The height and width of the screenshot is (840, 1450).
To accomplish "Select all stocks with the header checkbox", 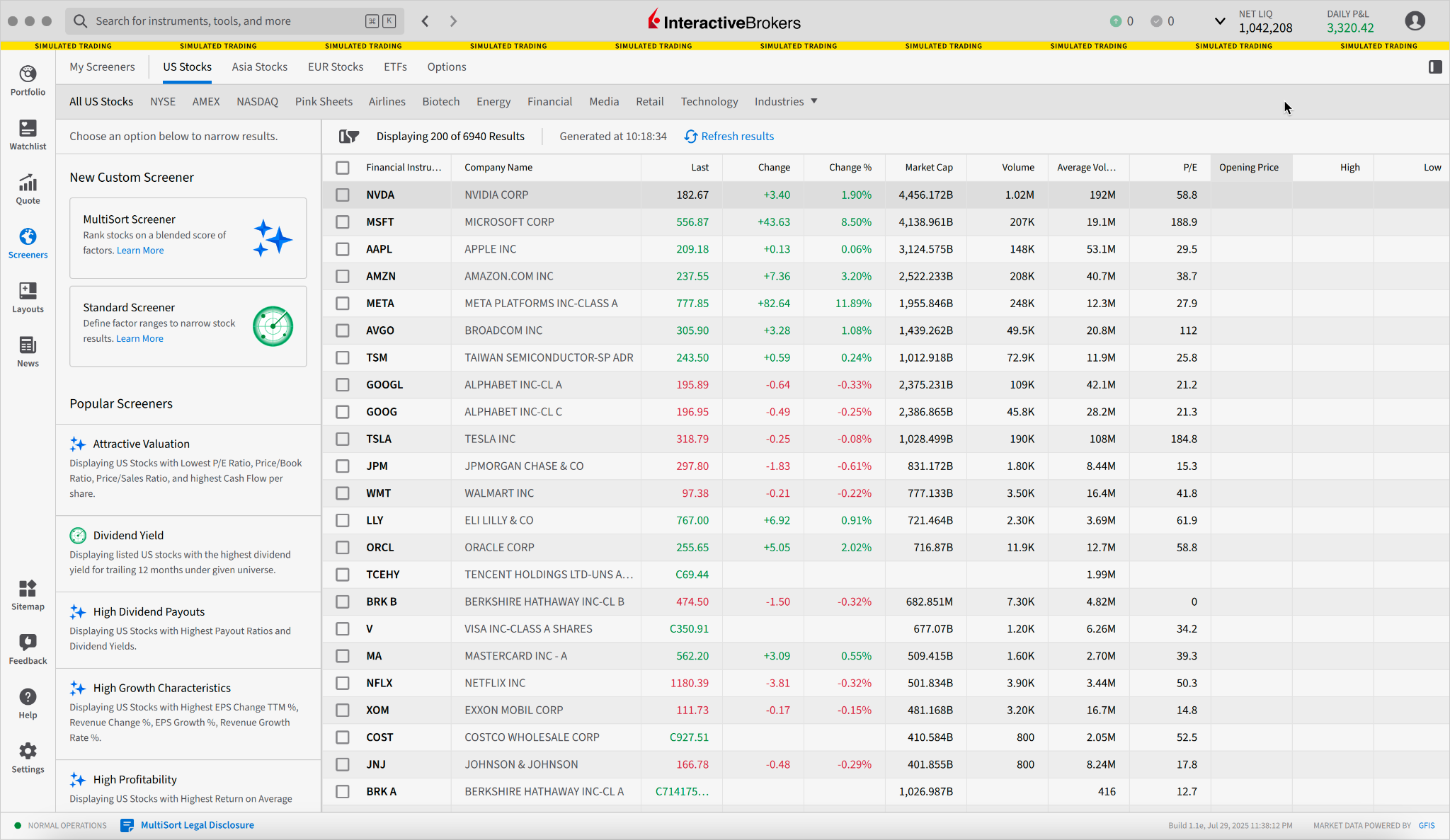I will click(343, 168).
